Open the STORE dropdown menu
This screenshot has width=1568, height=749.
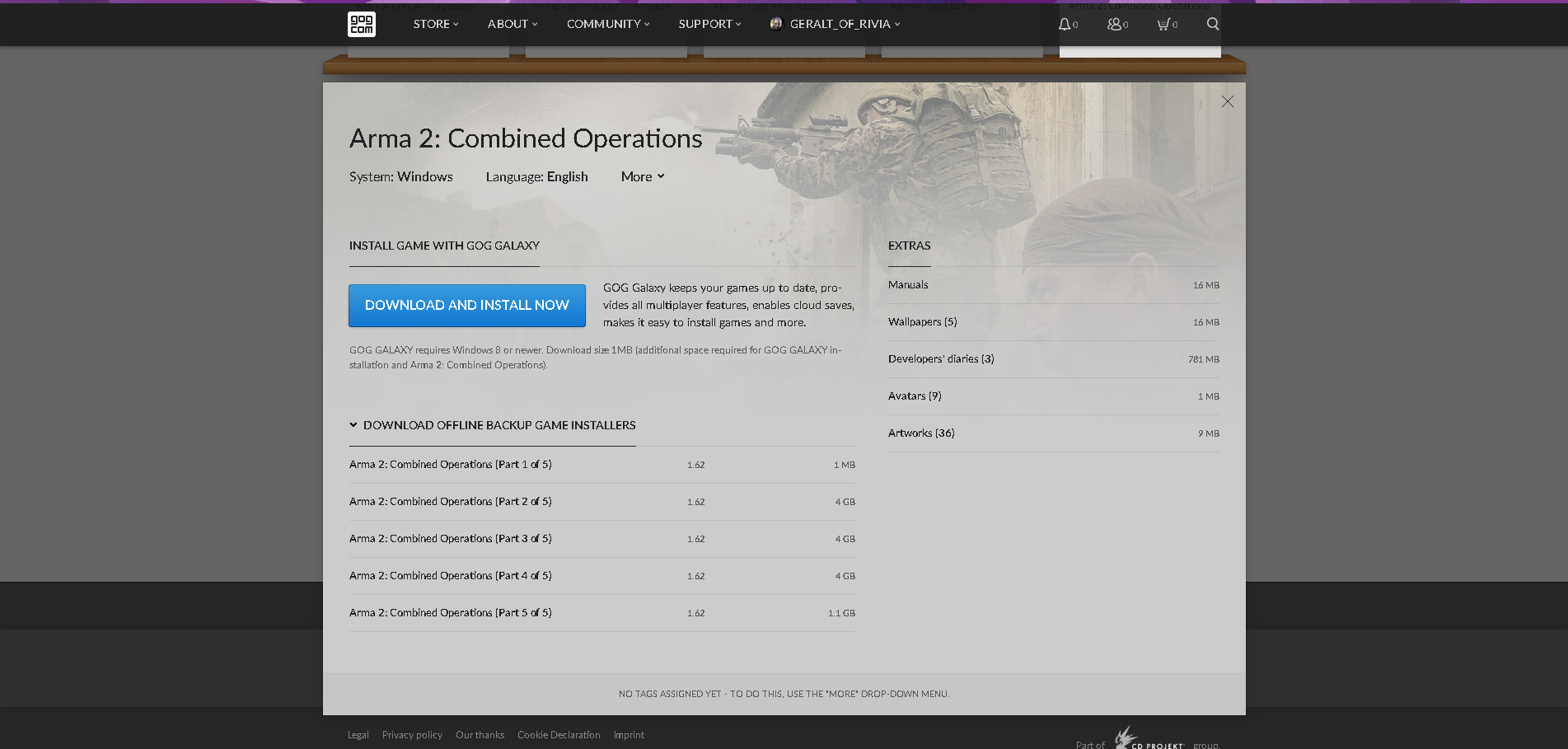click(x=436, y=24)
